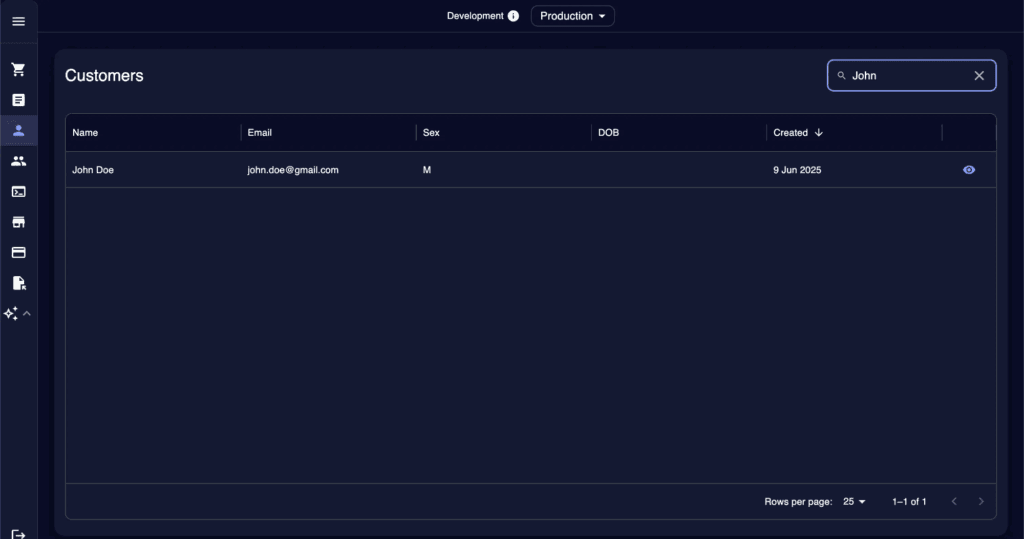Open the terminal console sidebar icon
This screenshot has width=1024, height=539.
pyautogui.click(x=18, y=191)
